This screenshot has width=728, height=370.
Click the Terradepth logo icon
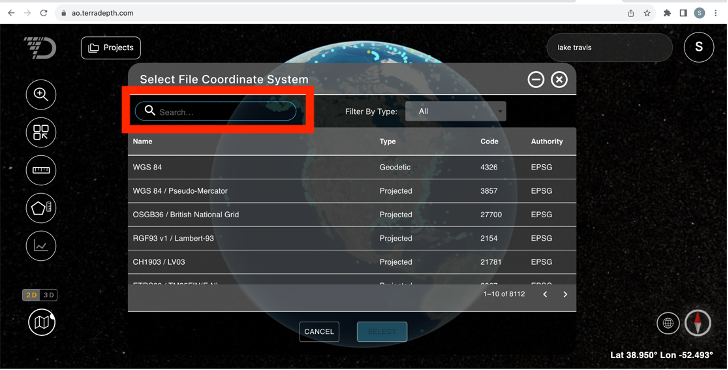click(x=40, y=48)
